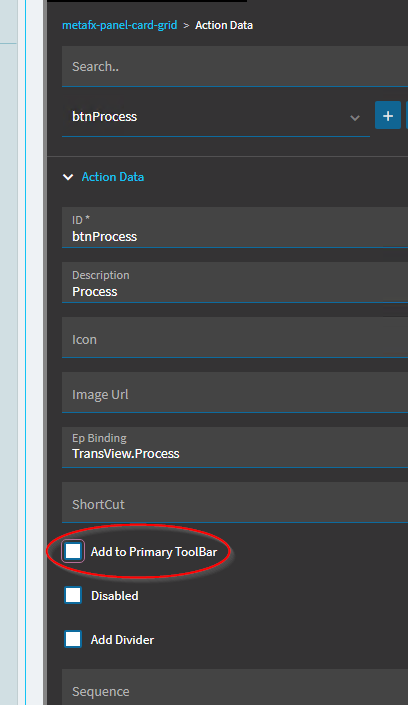Viewport: 408px width, 705px height.
Task: Open the btnProcess action combo box
Action: [215, 117]
